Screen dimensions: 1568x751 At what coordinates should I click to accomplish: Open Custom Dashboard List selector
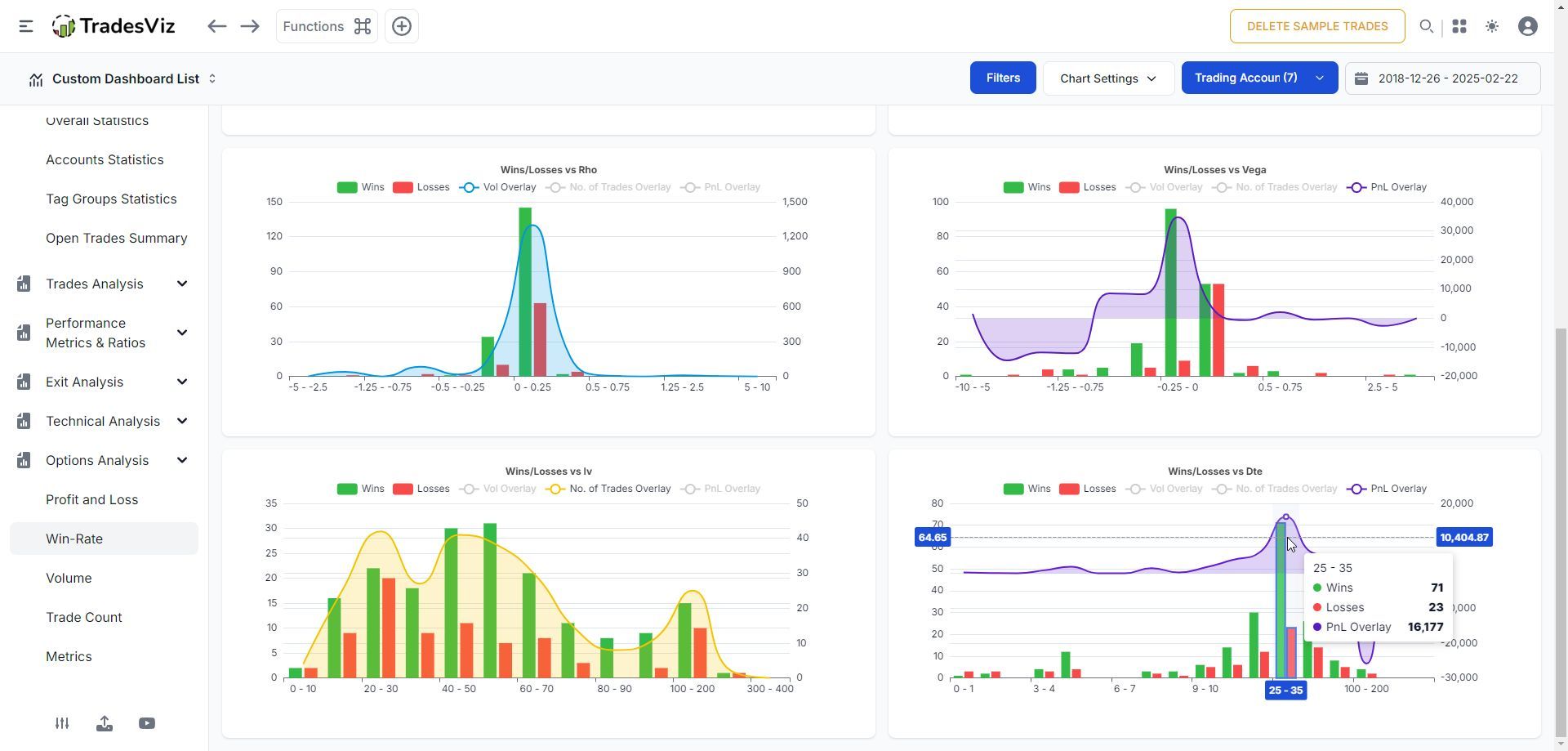[122, 78]
